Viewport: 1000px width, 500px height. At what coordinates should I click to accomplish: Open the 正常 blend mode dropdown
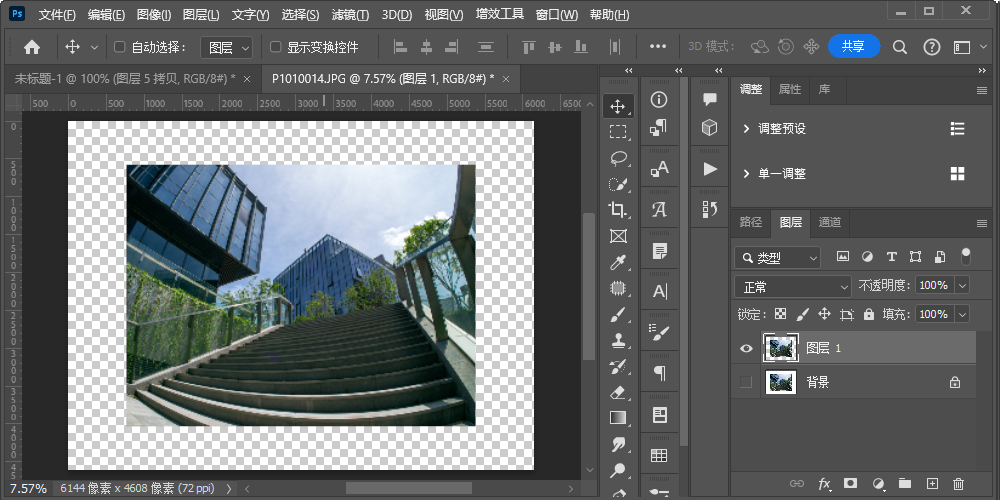(792, 286)
